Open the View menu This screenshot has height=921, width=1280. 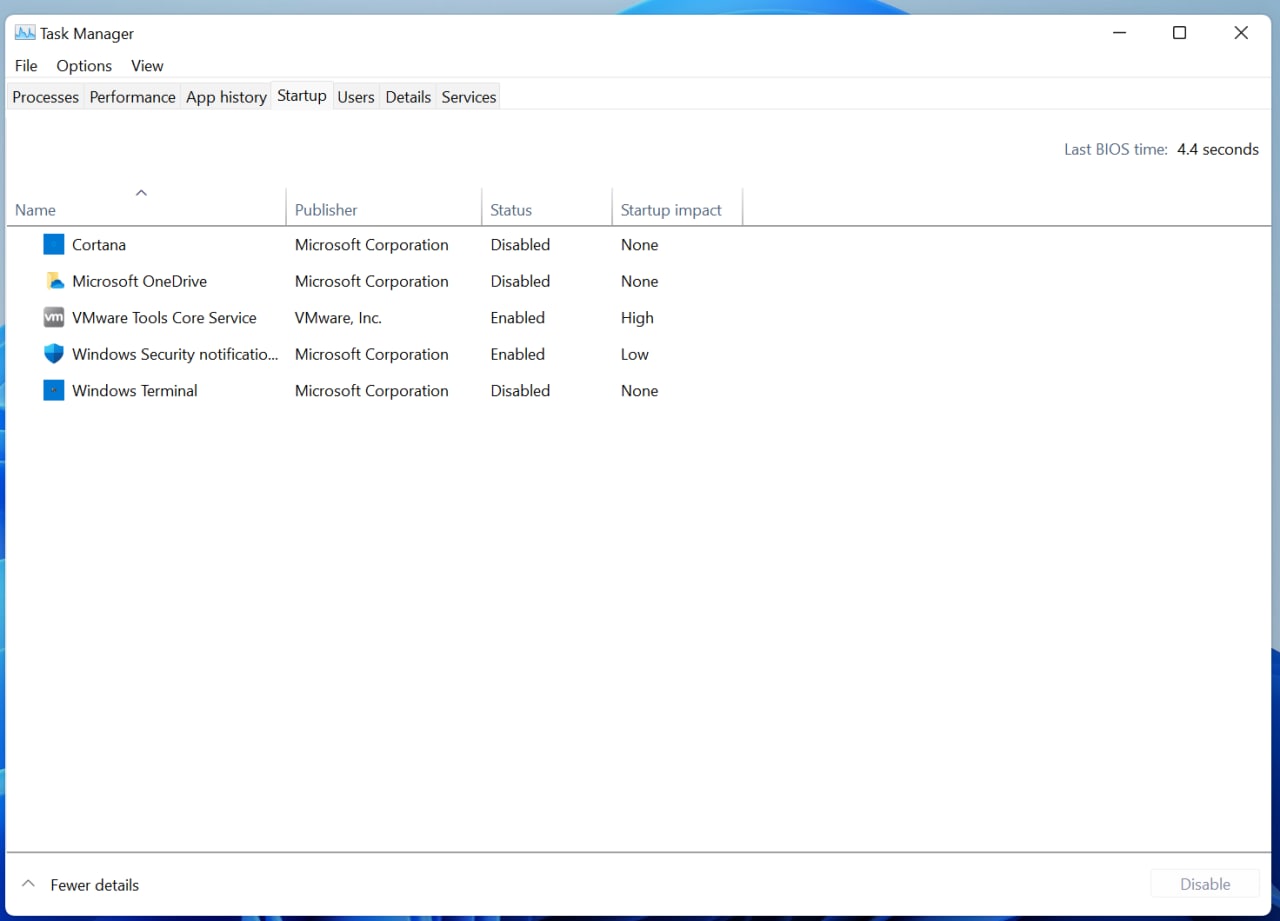coord(147,66)
